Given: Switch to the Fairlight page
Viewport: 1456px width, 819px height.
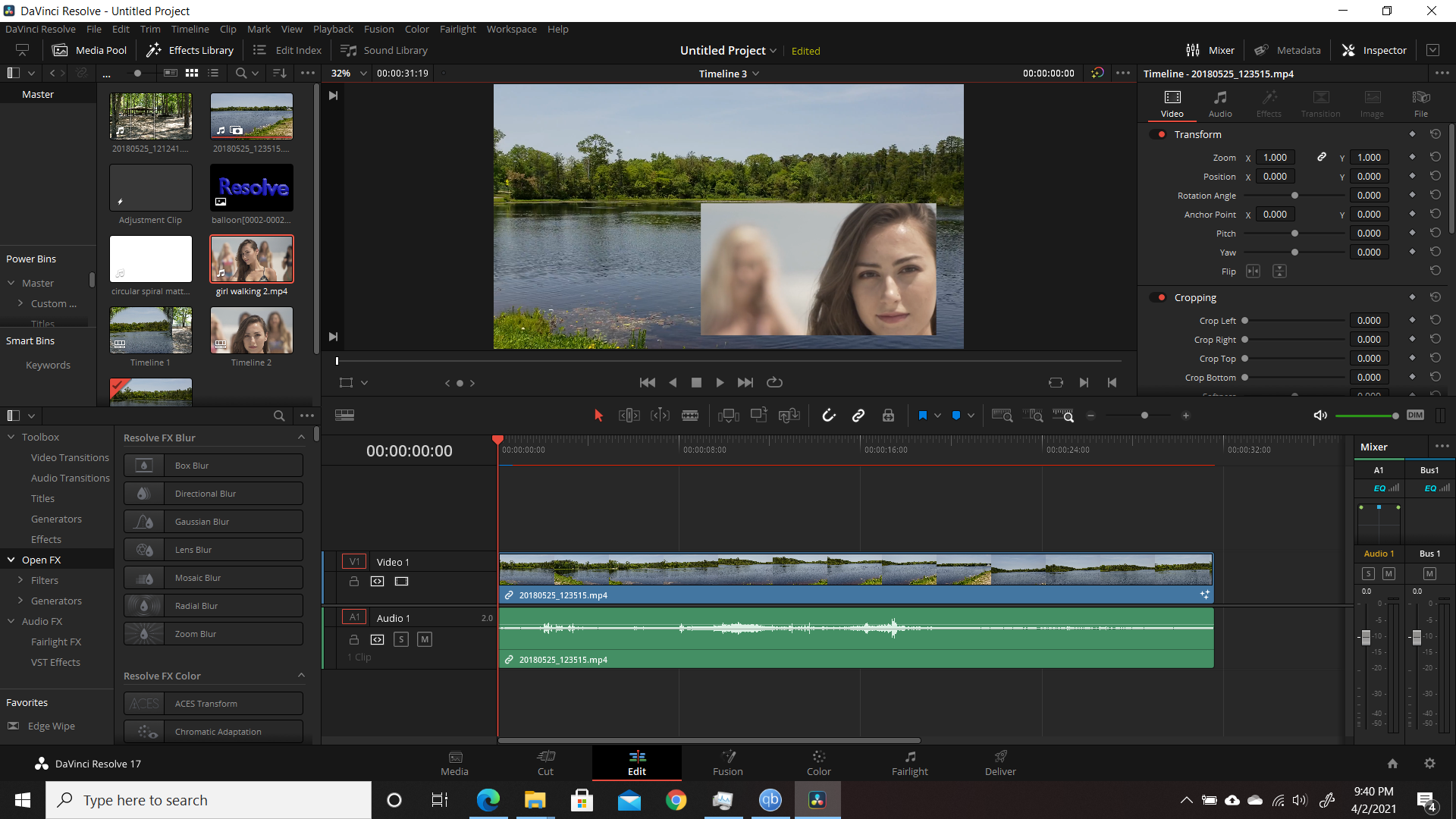Looking at the screenshot, I should (909, 763).
